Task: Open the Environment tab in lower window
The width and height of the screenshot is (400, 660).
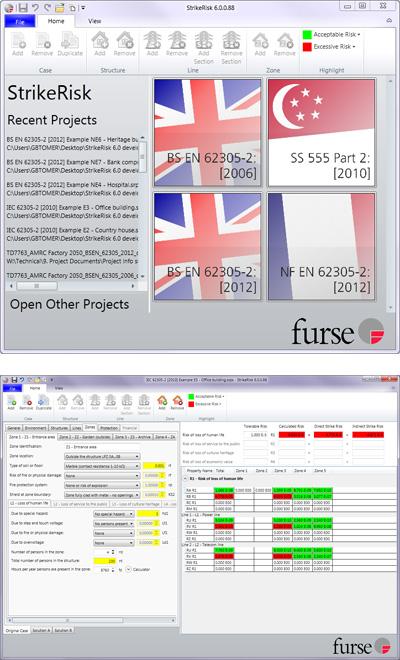Action: [x=35, y=428]
